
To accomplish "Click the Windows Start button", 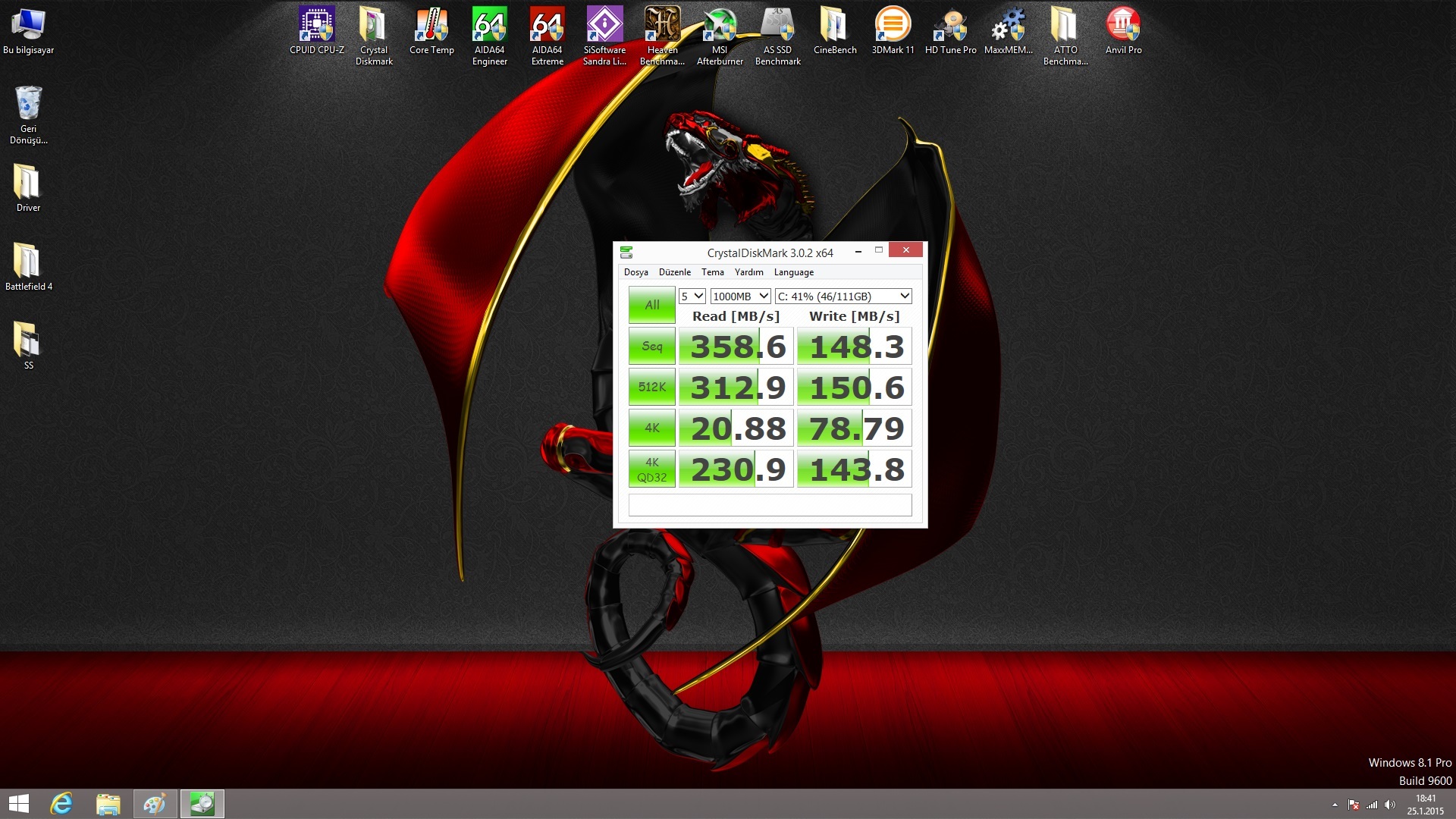I will tap(18, 804).
